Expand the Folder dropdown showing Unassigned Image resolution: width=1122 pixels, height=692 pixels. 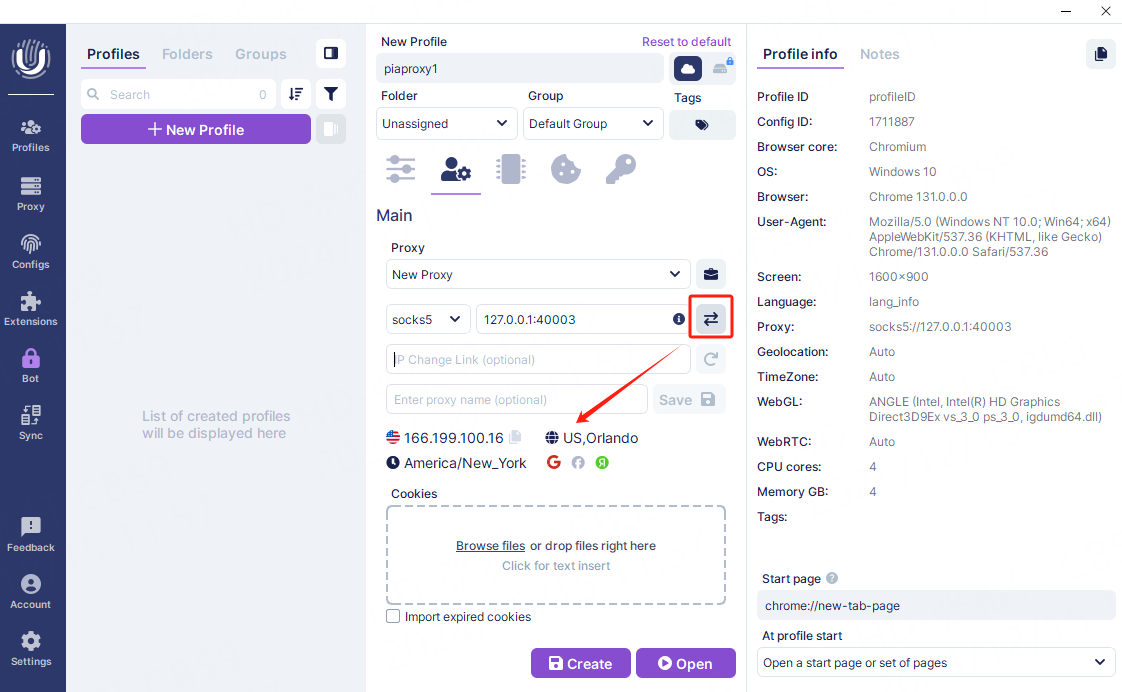pyautogui.click(x=448, y=124)
